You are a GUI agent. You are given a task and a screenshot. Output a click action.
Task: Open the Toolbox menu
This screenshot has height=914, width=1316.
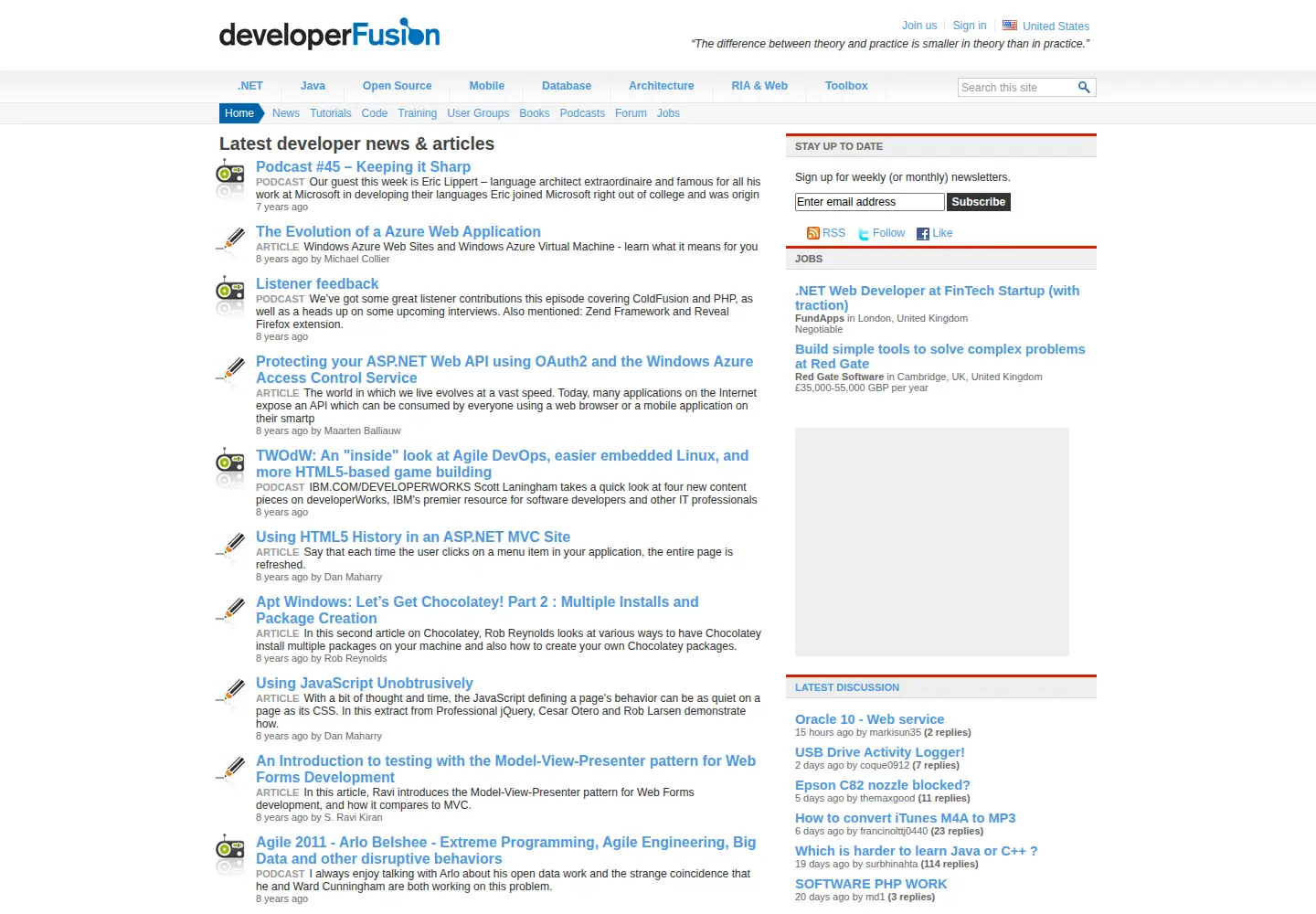(x=846, y=86)
